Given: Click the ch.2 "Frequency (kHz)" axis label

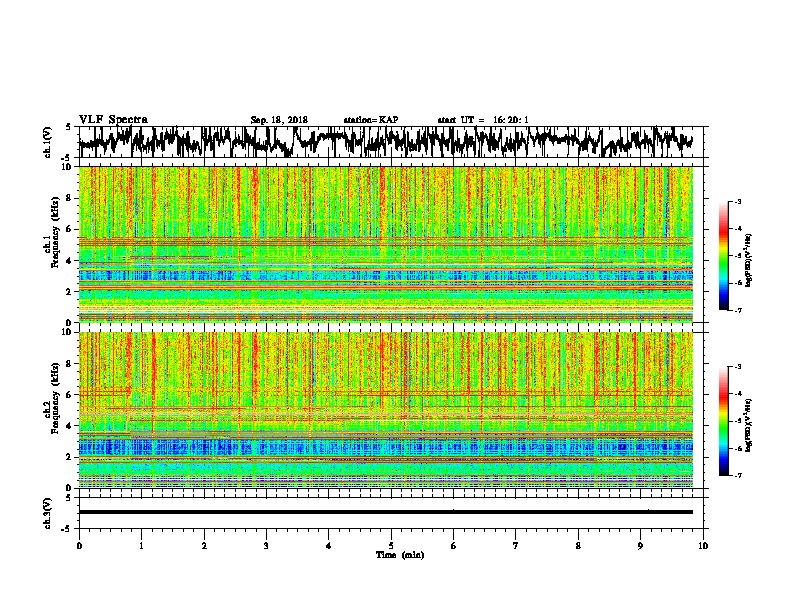Looking at the screenshot, I should click(55, 398).
